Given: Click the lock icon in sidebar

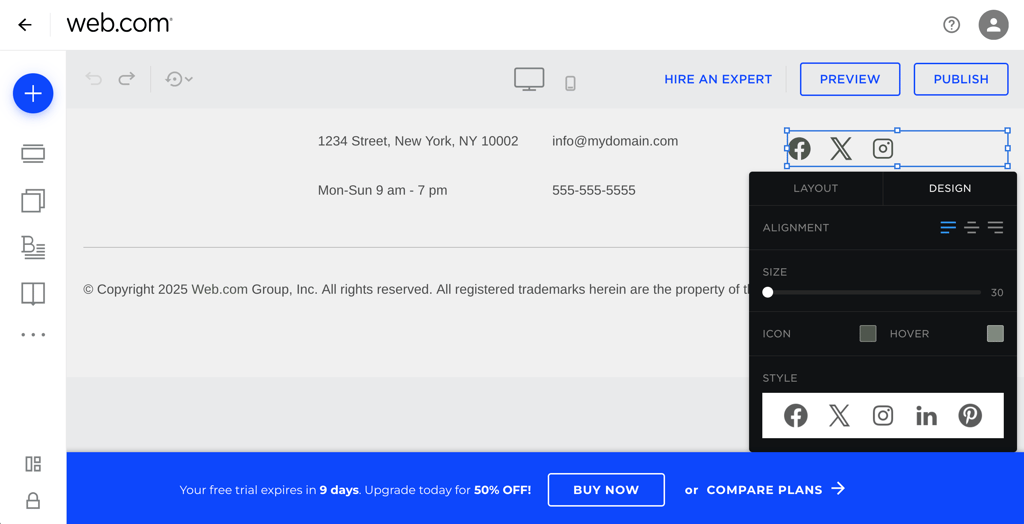Looking at the screenshot, I should [x=33, y=501].
